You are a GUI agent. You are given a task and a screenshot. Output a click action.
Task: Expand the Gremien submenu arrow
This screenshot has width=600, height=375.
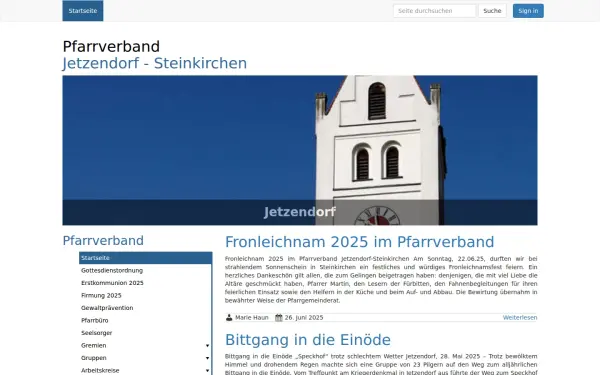click(207, 346)
